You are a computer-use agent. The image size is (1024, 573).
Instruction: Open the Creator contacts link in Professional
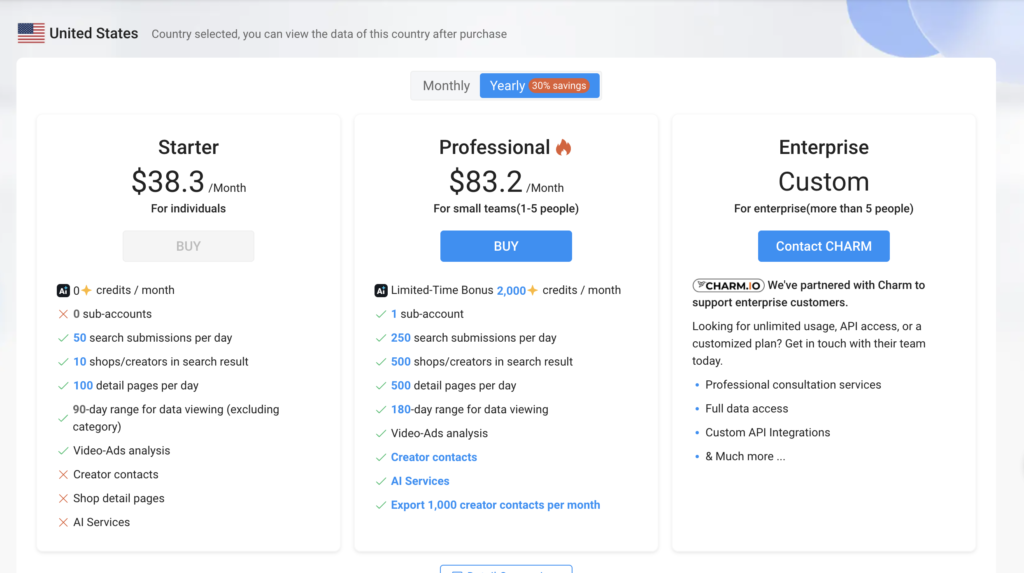[x=434, y=457]
